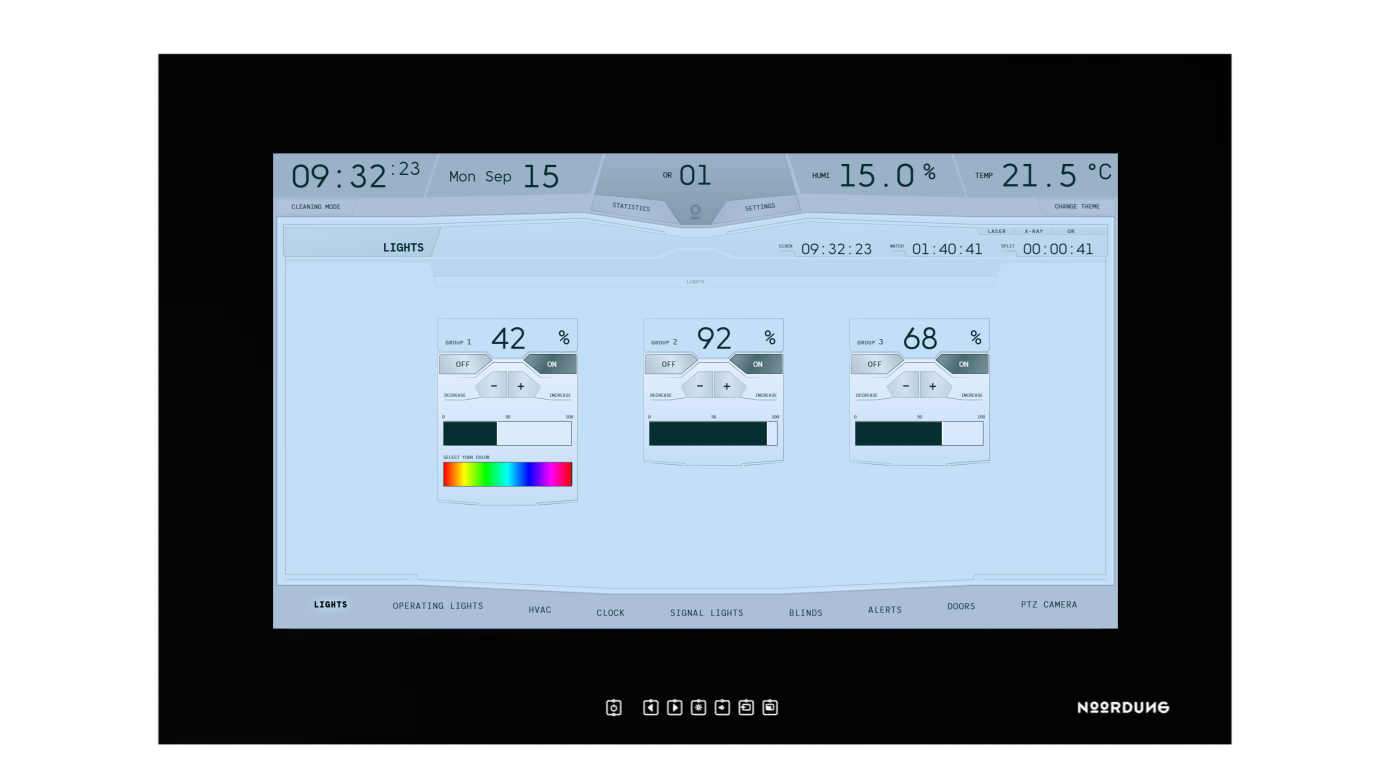Click the rightmost window icon in bottom toolbar
This screenshot has height=782, width=1391.
click(770, 708)
